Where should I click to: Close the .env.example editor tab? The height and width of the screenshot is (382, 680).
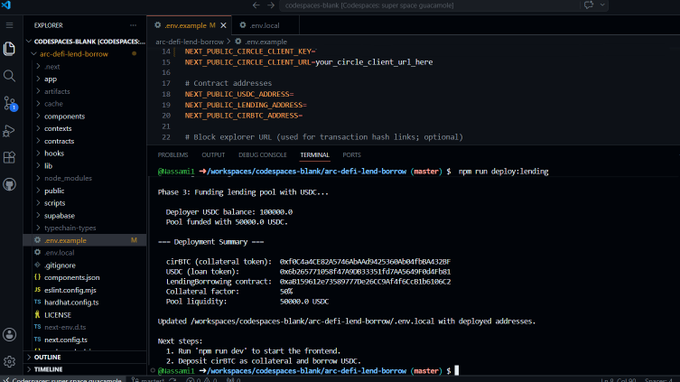223,26
